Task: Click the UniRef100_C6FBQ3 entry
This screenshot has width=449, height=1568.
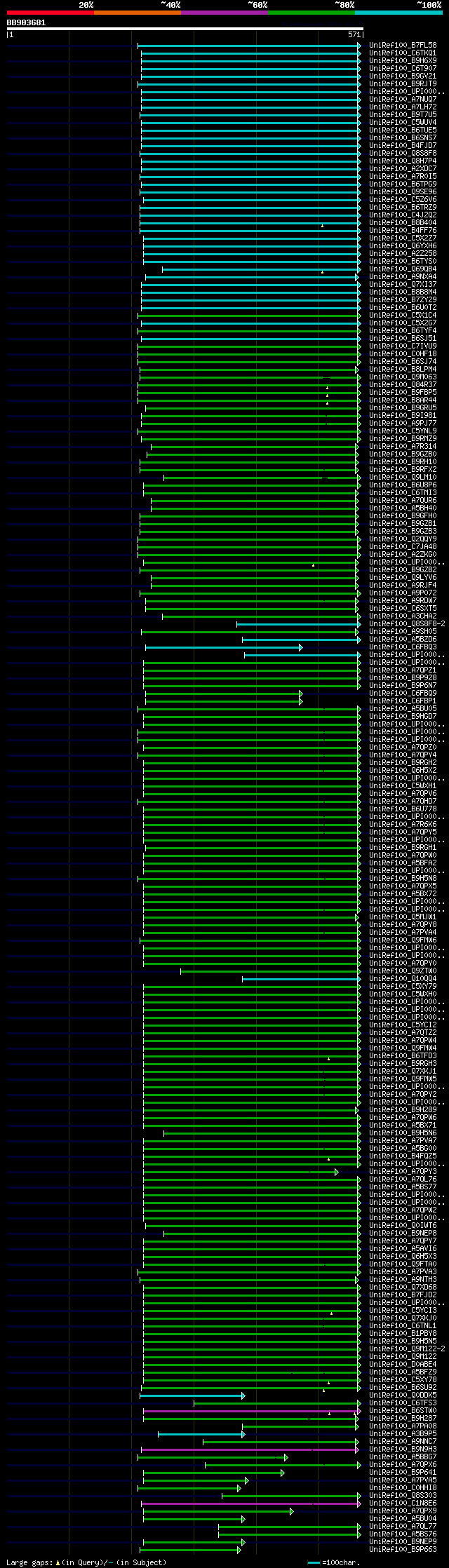Action: tap(403, 647)
